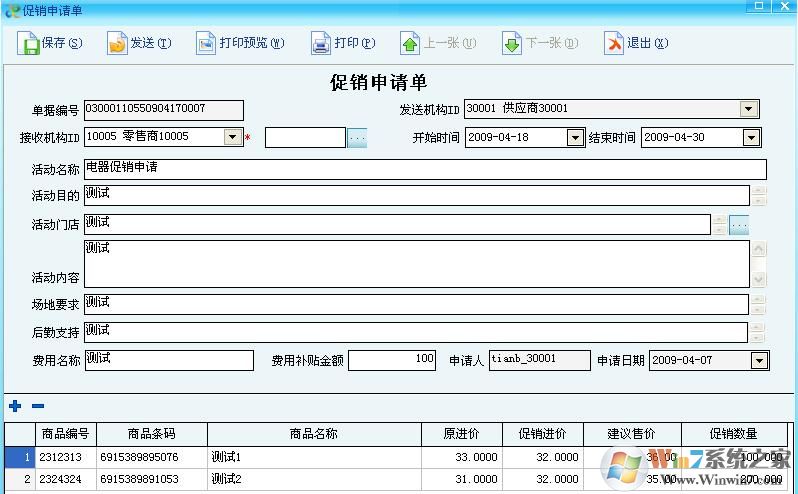Open the 申请日期 date dropdown
This screenshot has height=494, width=798.
[x=759, y=360]
